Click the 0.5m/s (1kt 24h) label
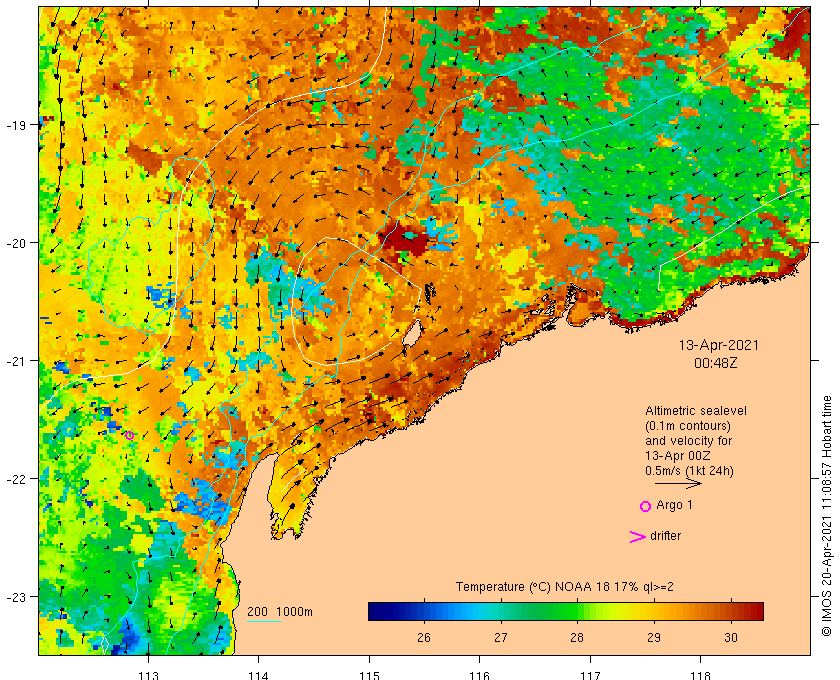 [689, 471]
